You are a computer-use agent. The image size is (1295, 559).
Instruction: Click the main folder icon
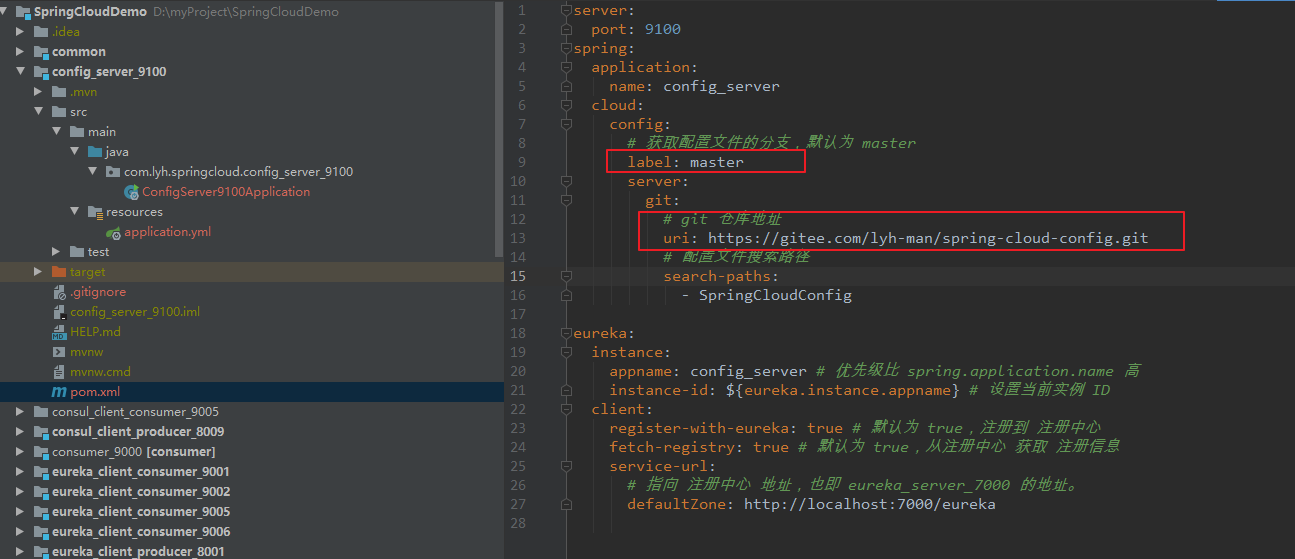77,132
